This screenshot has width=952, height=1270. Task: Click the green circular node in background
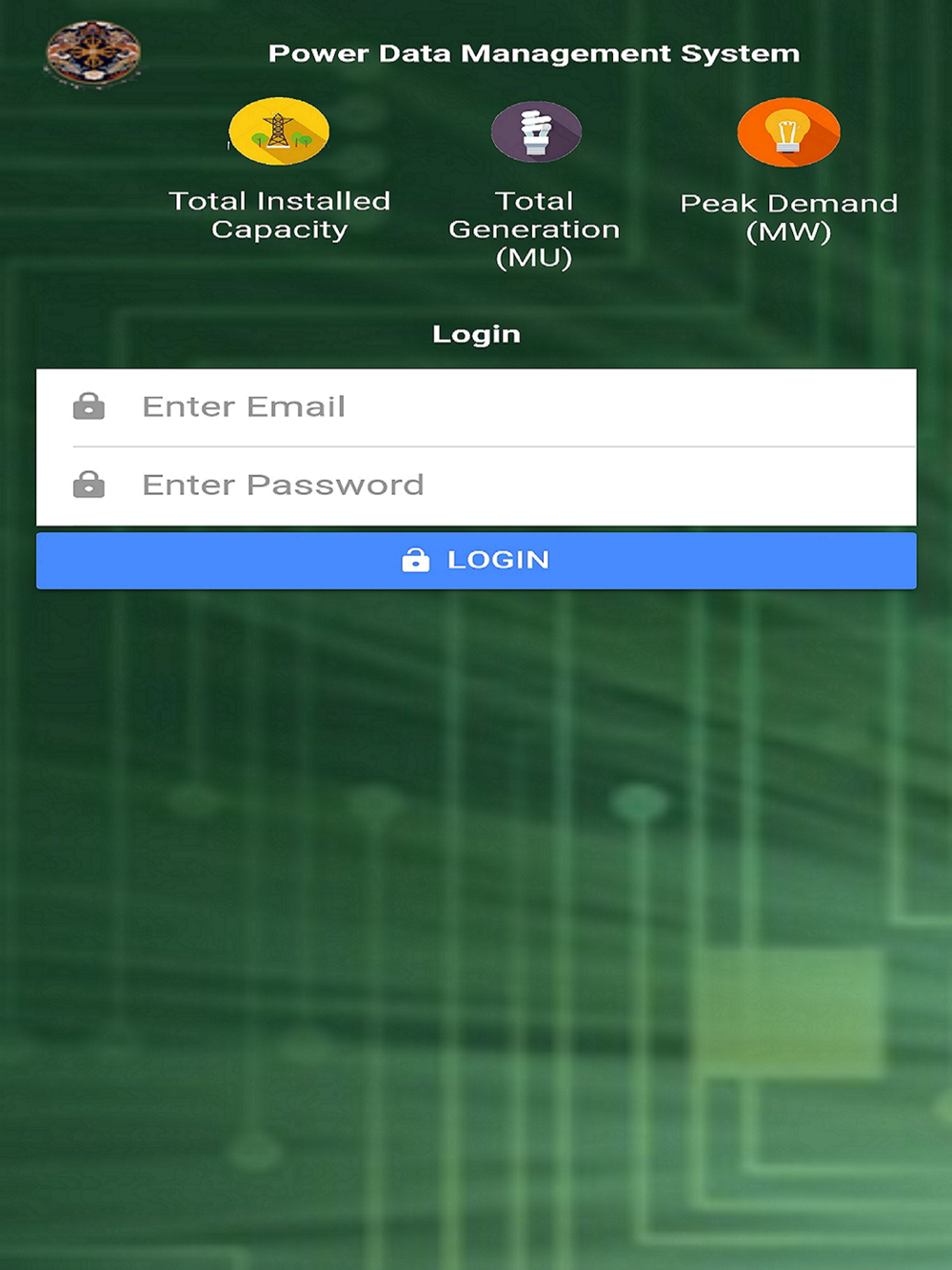tap(640, 804)
